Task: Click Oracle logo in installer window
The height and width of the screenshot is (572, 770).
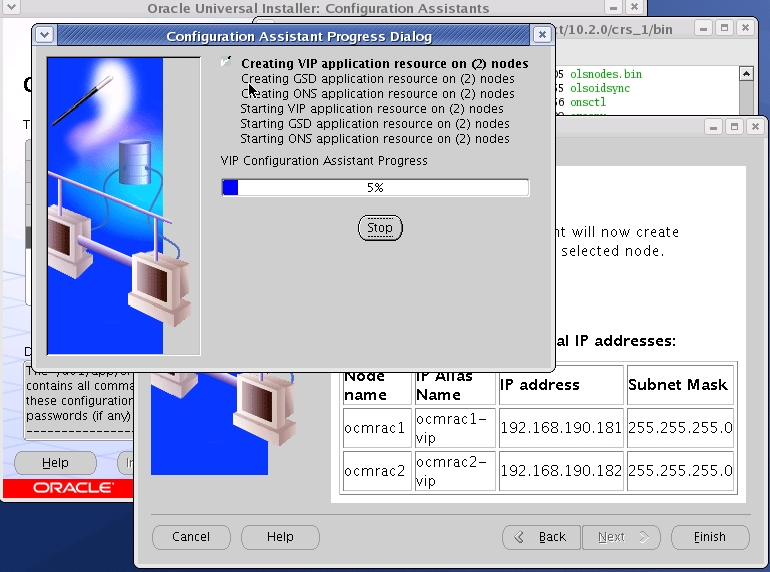Action: 73,488
